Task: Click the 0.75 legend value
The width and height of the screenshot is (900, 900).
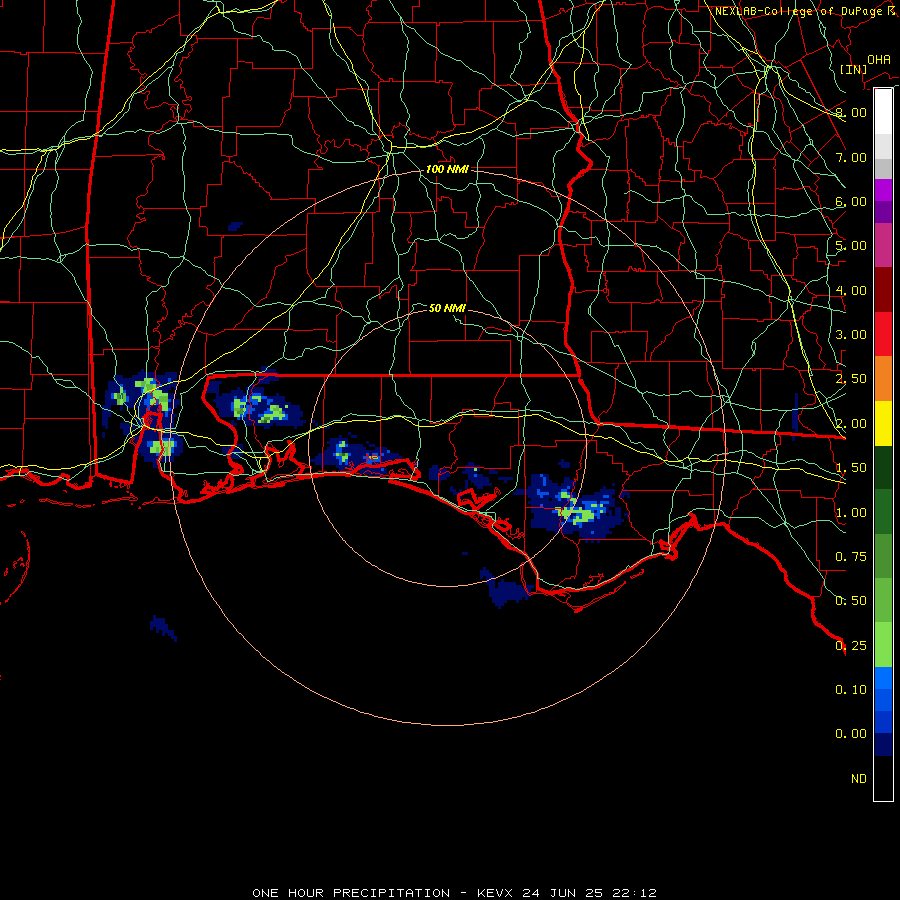Action: [851, 557]
